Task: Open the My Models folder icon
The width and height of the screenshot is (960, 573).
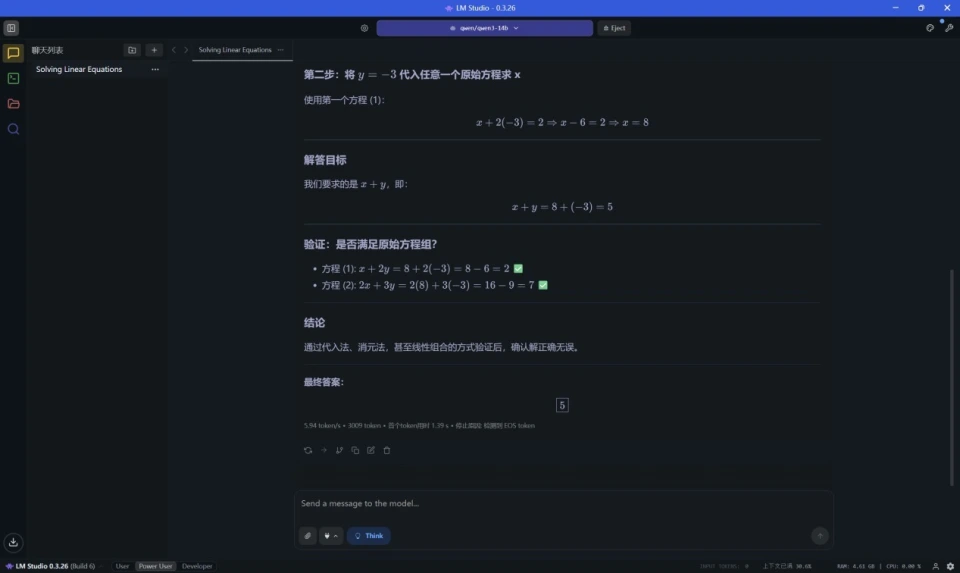Action: tap(13, 104)
